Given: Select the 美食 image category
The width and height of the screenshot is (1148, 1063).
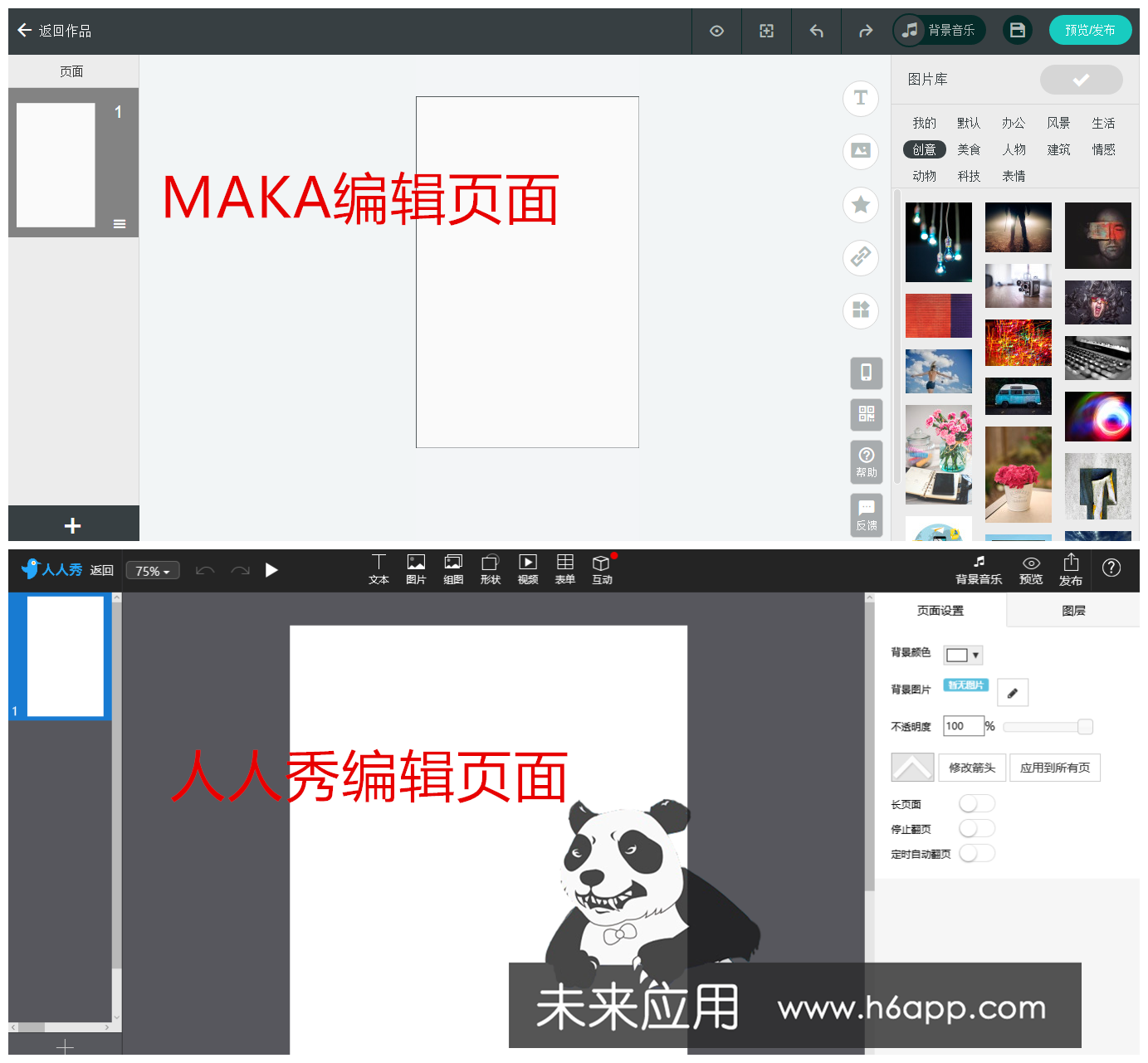Looking at the screenshot, I should click(x=969, y=149).
